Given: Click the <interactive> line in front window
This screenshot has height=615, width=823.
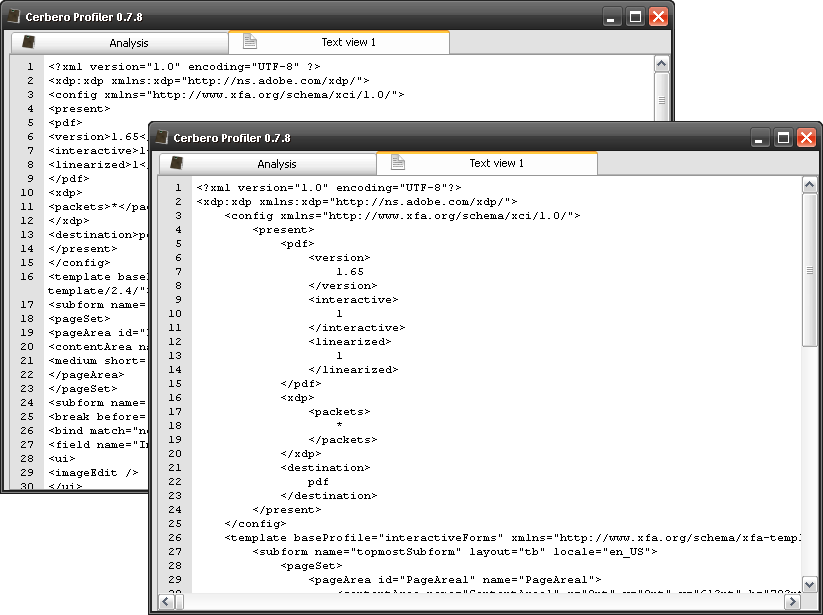Looking at the screenshot, I should click(353, 300).
